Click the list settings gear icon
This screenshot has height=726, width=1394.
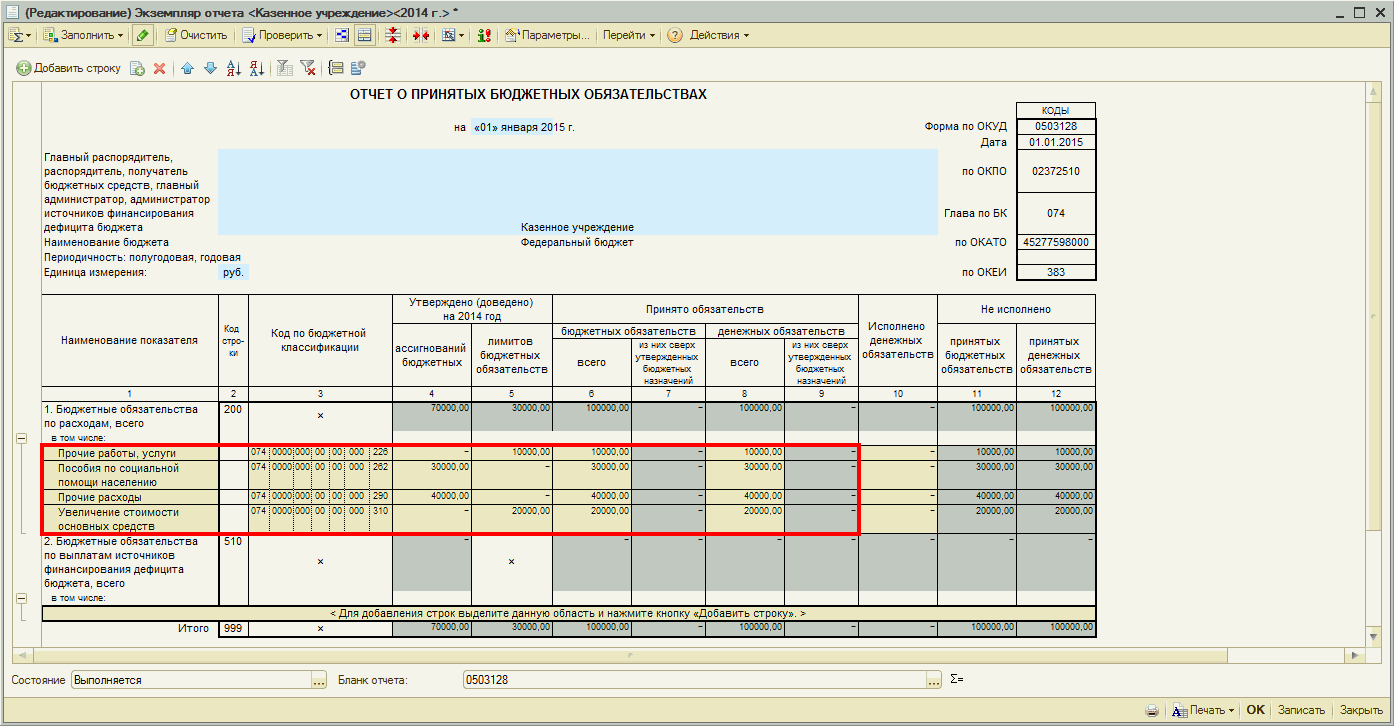(358, 68)
